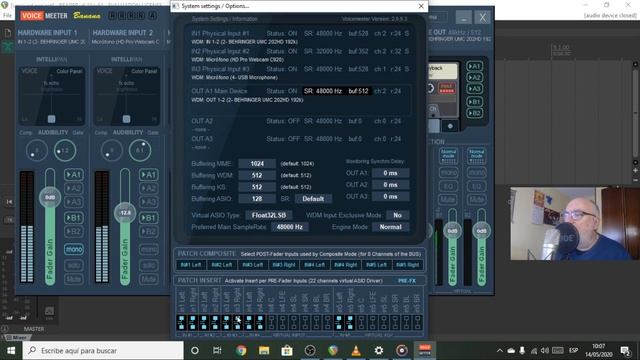Open File menu in background window

click(7, 16)
